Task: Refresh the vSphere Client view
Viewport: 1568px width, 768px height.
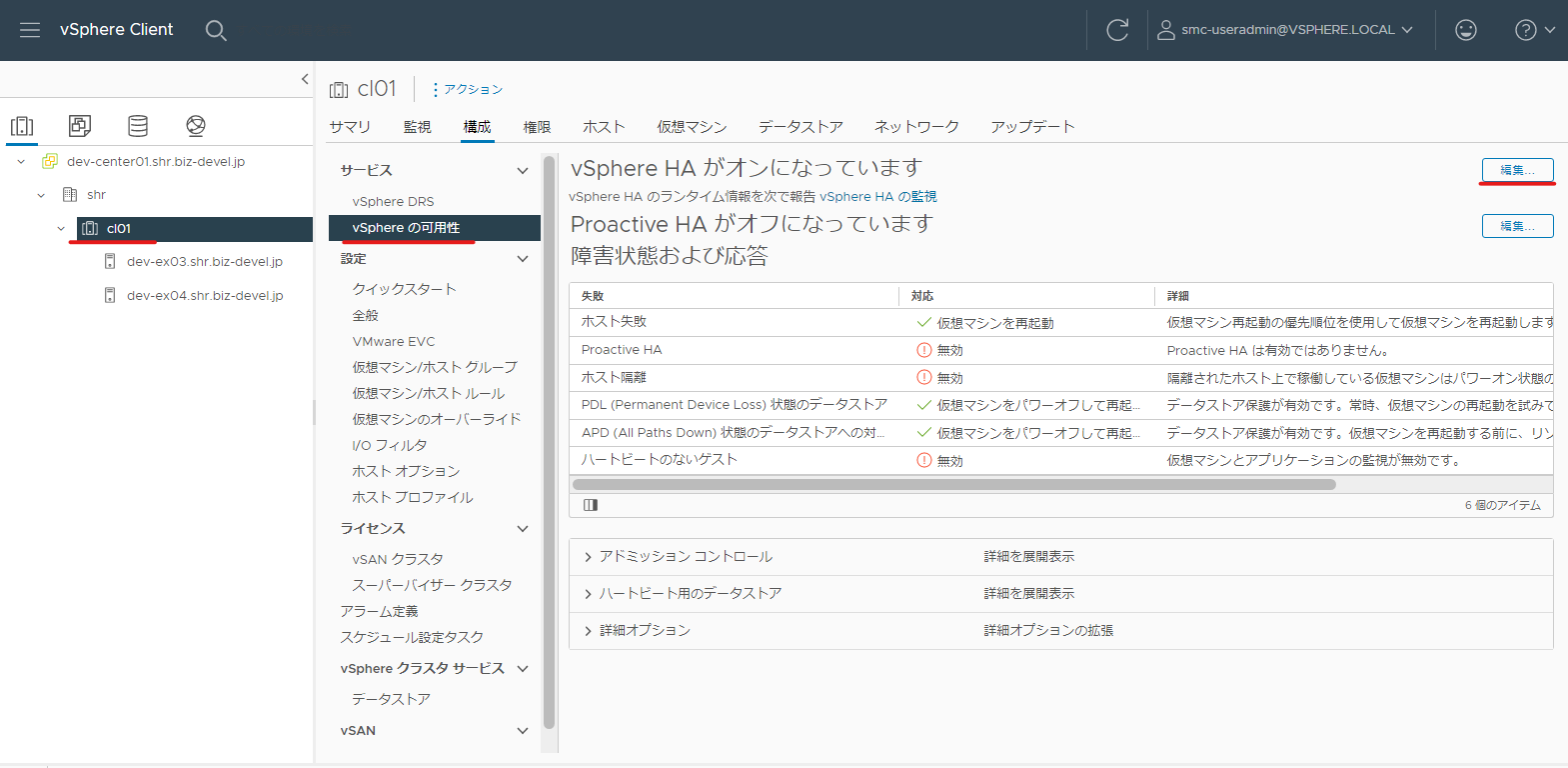Action: (x=1117, y=30)
